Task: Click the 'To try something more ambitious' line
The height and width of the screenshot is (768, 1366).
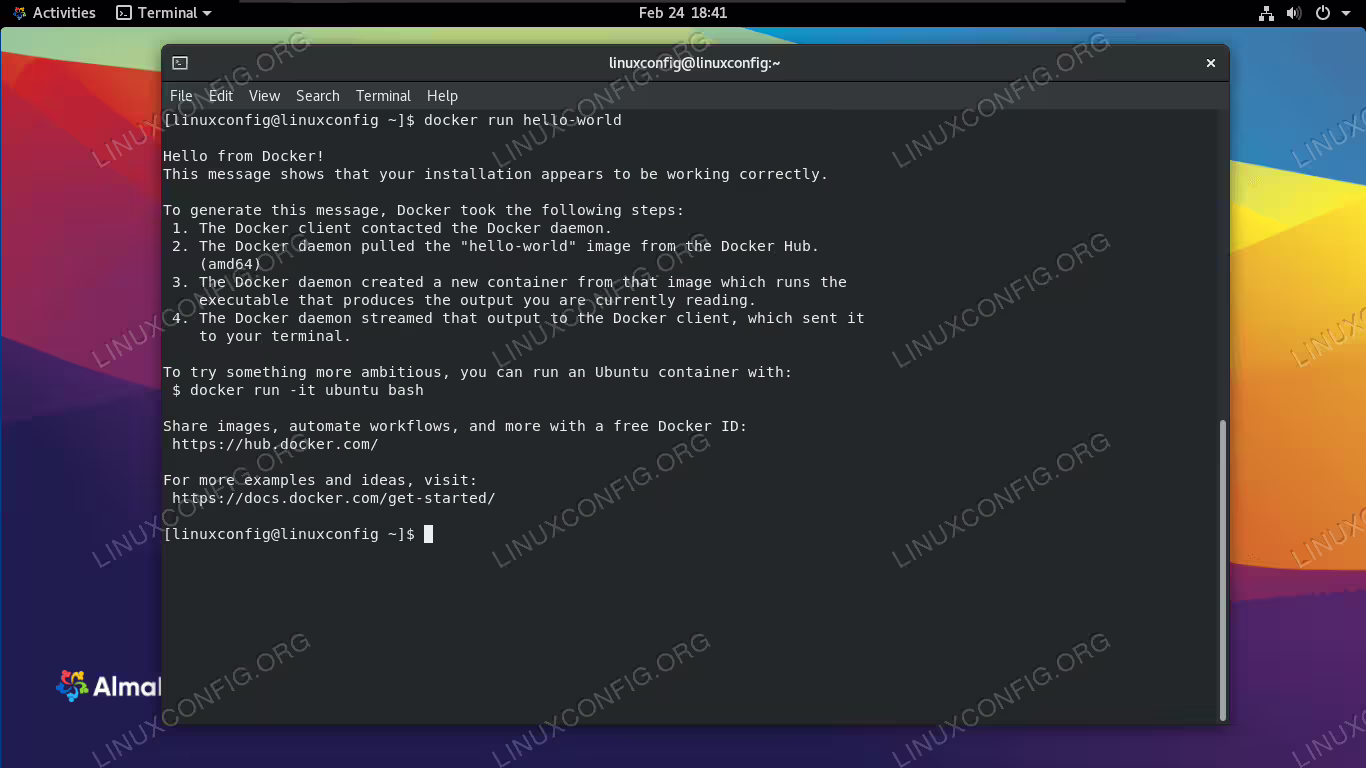Action: click(478, 372)
